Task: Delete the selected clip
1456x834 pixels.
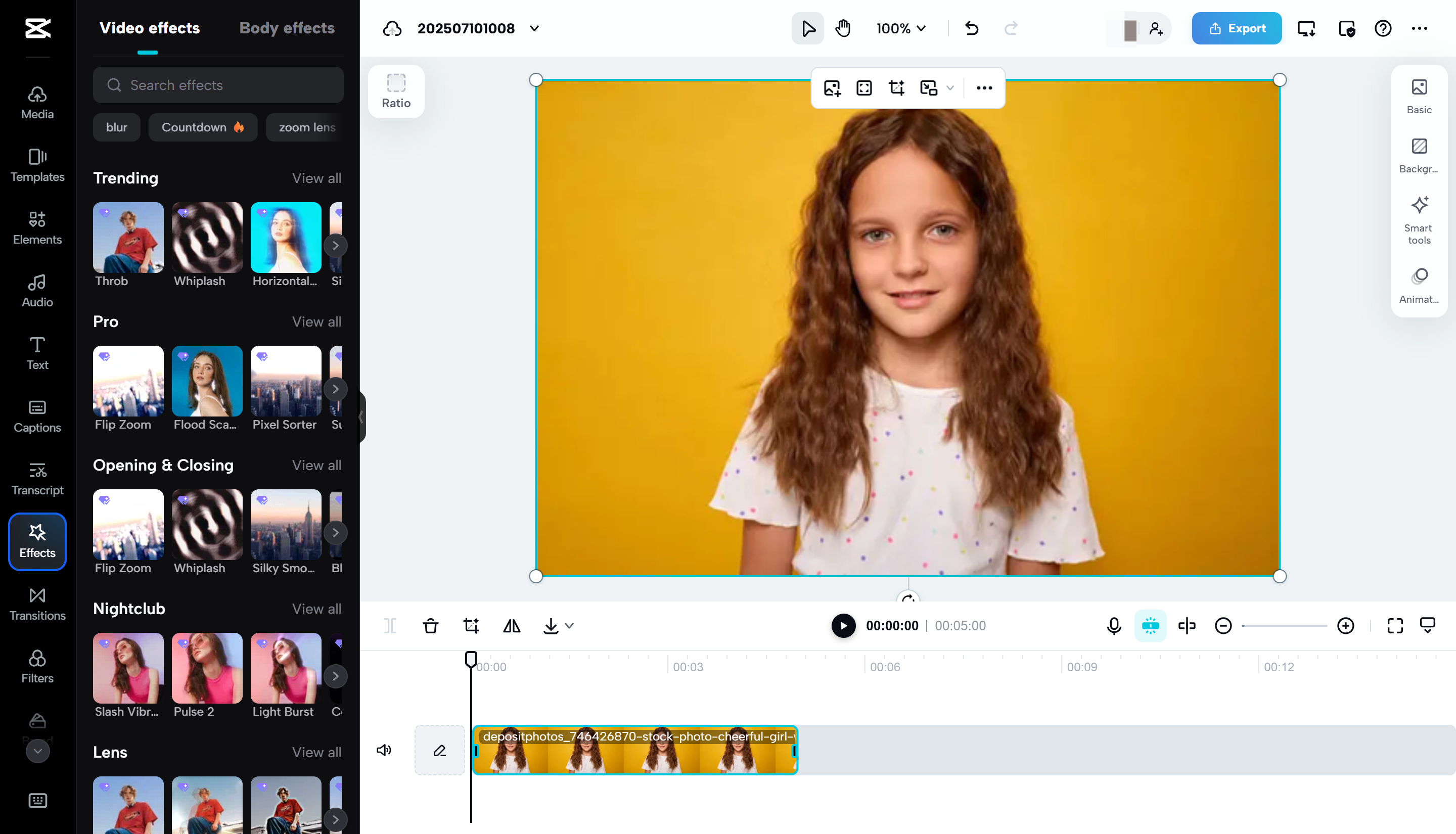Action: [431, 626]
